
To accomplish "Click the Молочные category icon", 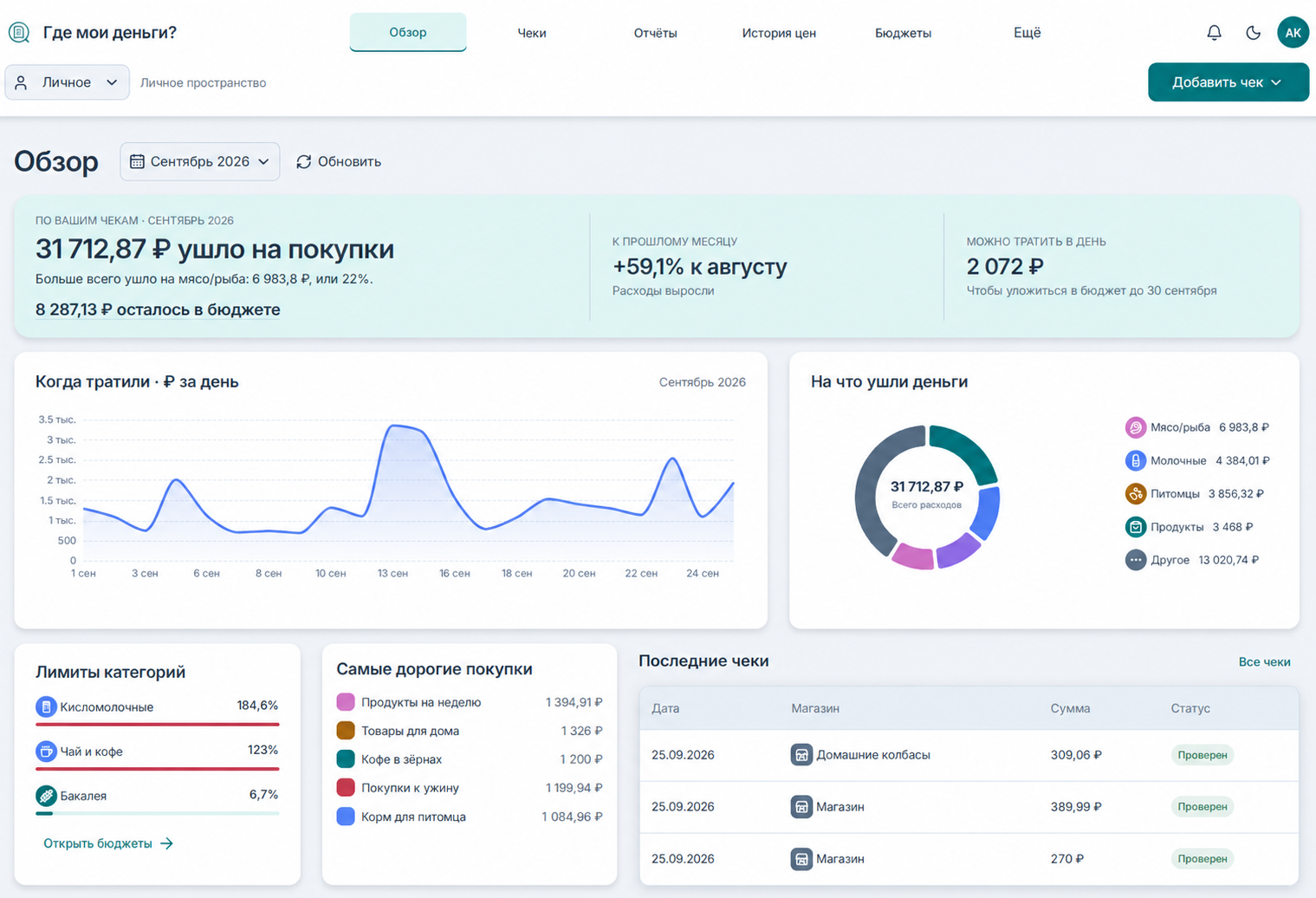I will coord(1135,460).
